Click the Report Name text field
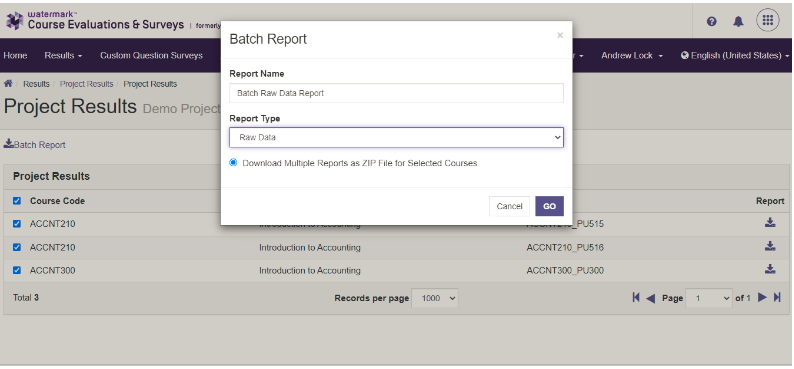Screen dimensions: 794x369 [396, 93]
